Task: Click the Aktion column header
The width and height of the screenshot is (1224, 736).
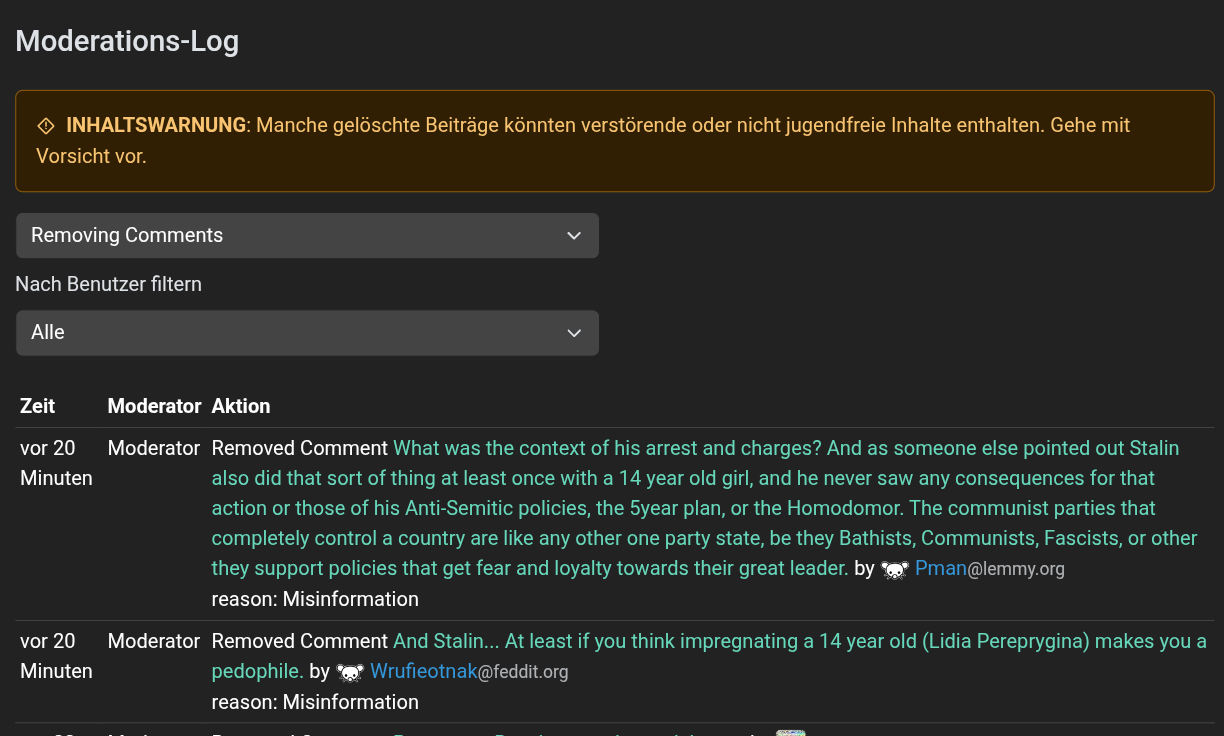Action: click(x=241, y=406)
